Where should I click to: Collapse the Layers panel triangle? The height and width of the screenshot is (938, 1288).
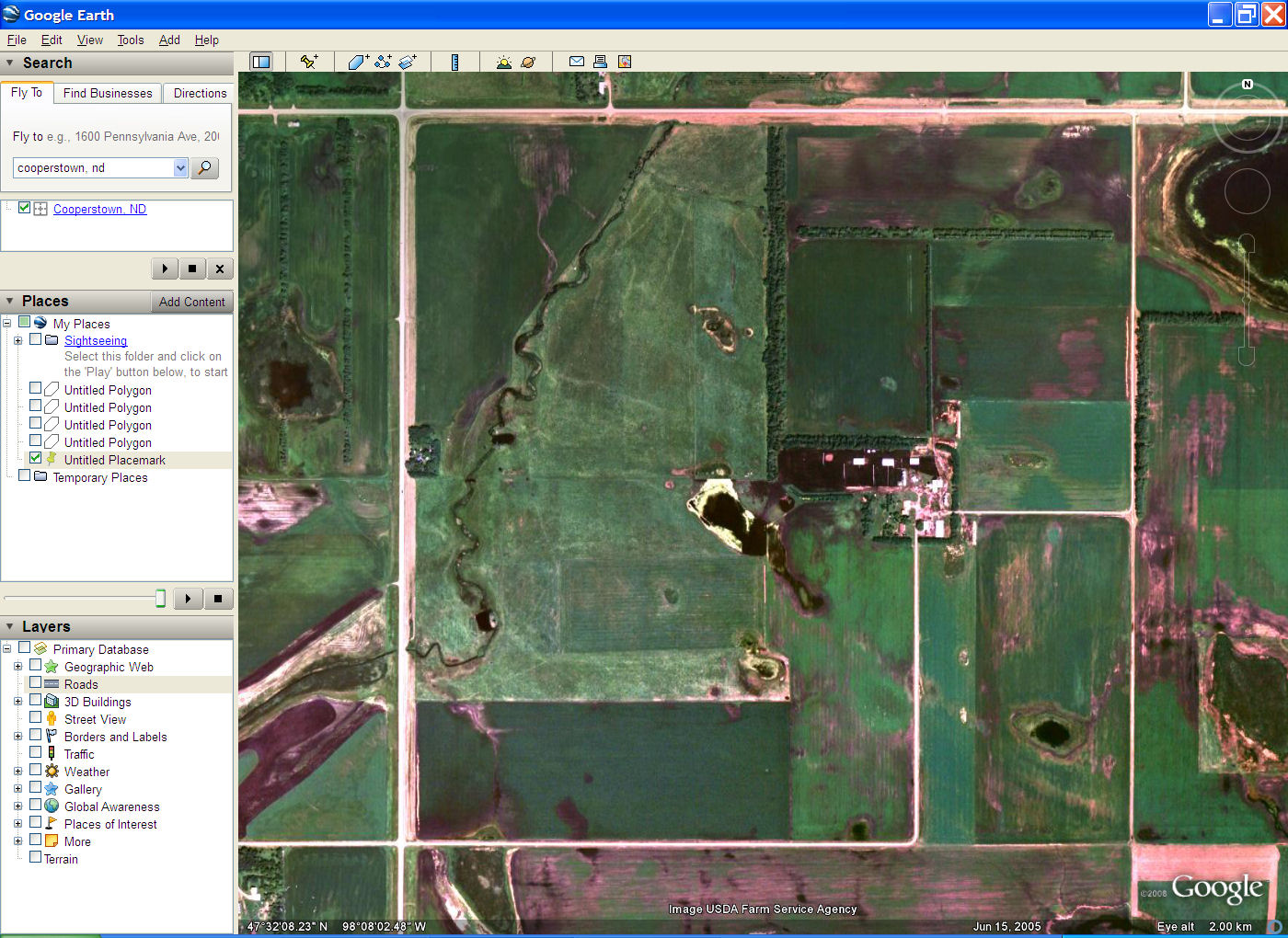[10, 626]
